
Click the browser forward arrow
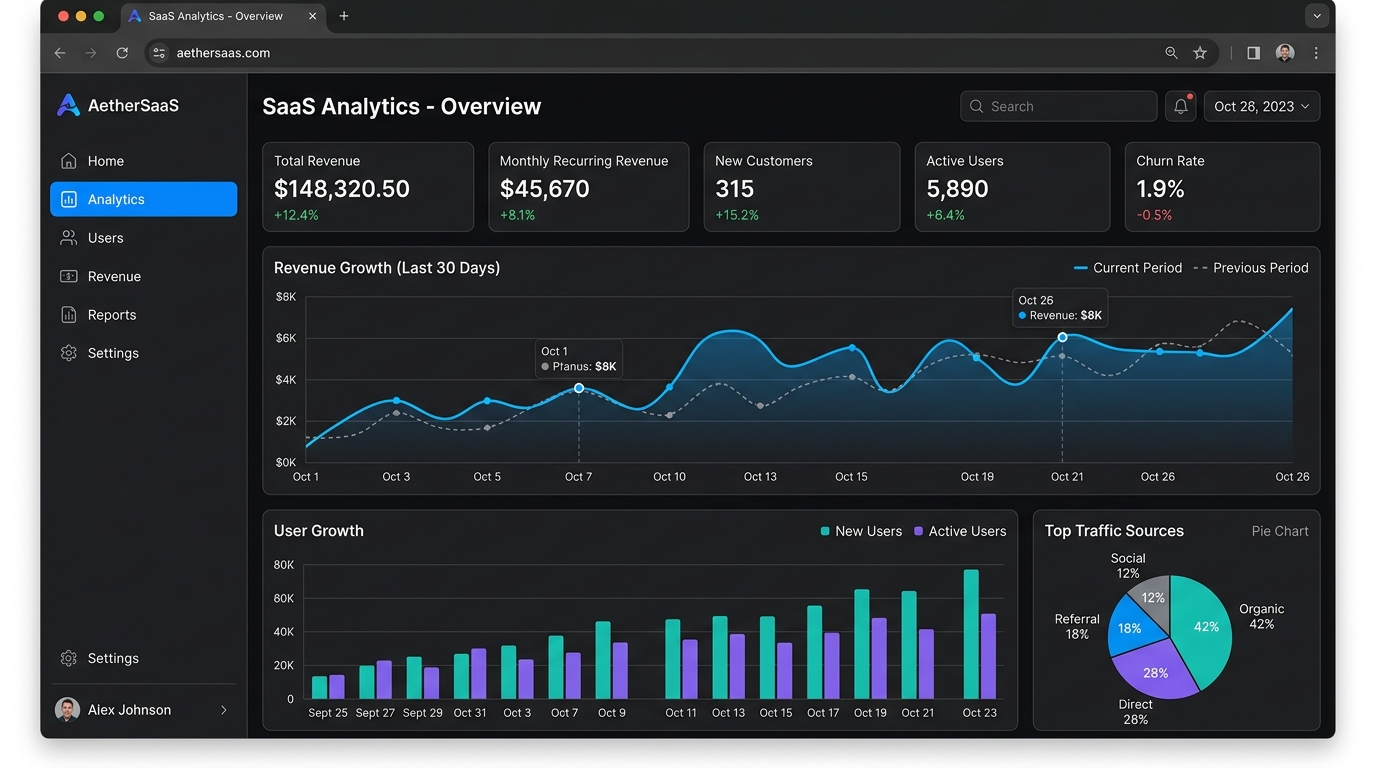pyautogui.click(x=91, y=53)
